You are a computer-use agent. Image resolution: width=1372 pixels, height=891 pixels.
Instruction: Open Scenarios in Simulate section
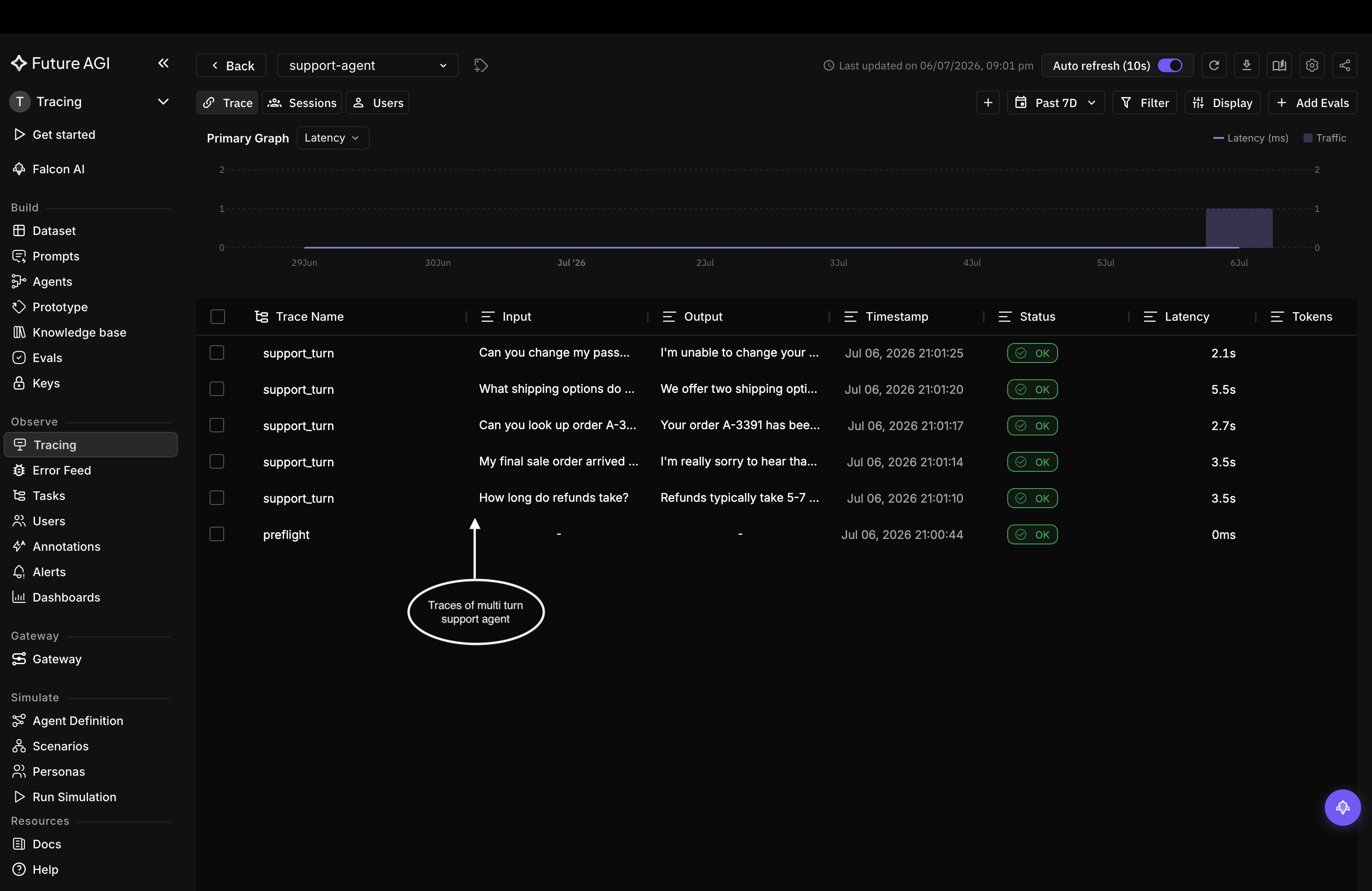pyautogui.click(x=60, y=746)
